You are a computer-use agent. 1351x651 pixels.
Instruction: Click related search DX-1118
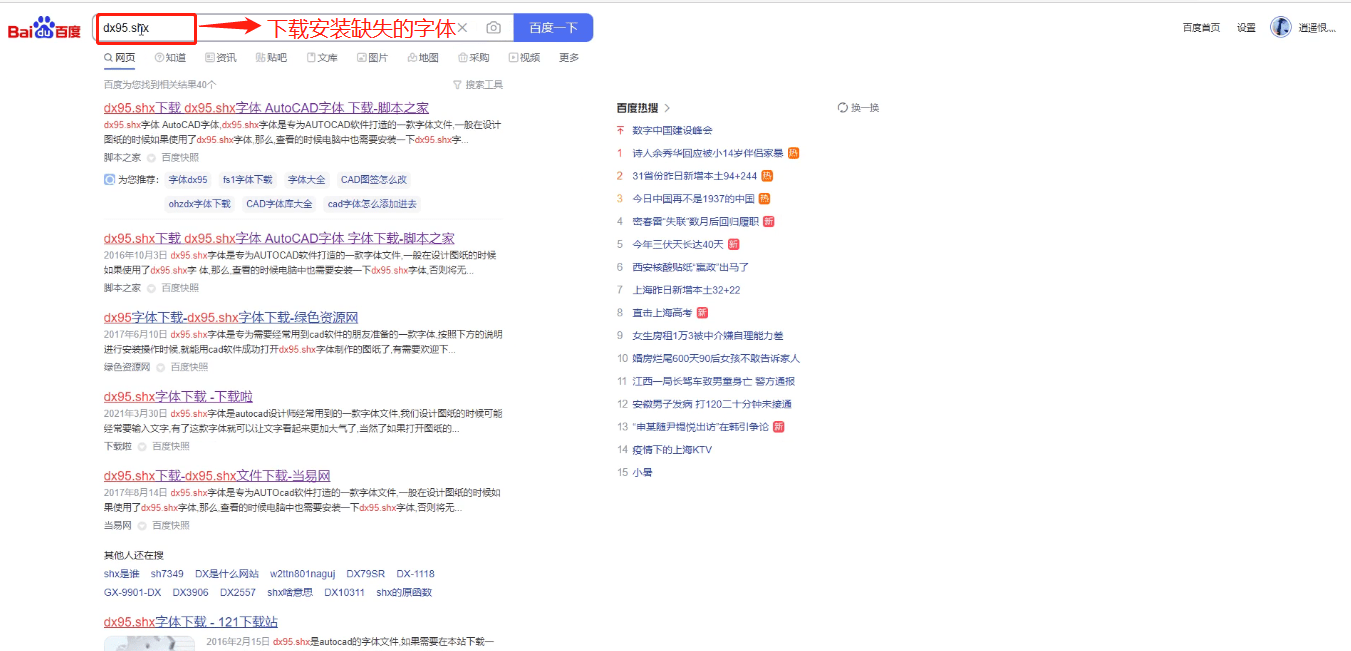(415, 574)
